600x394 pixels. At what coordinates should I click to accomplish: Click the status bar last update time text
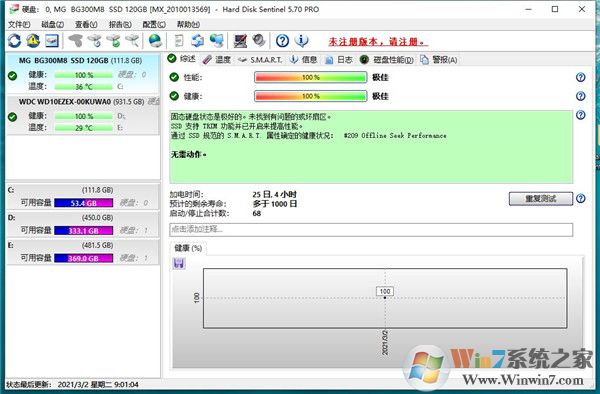[x=72, y=384]
